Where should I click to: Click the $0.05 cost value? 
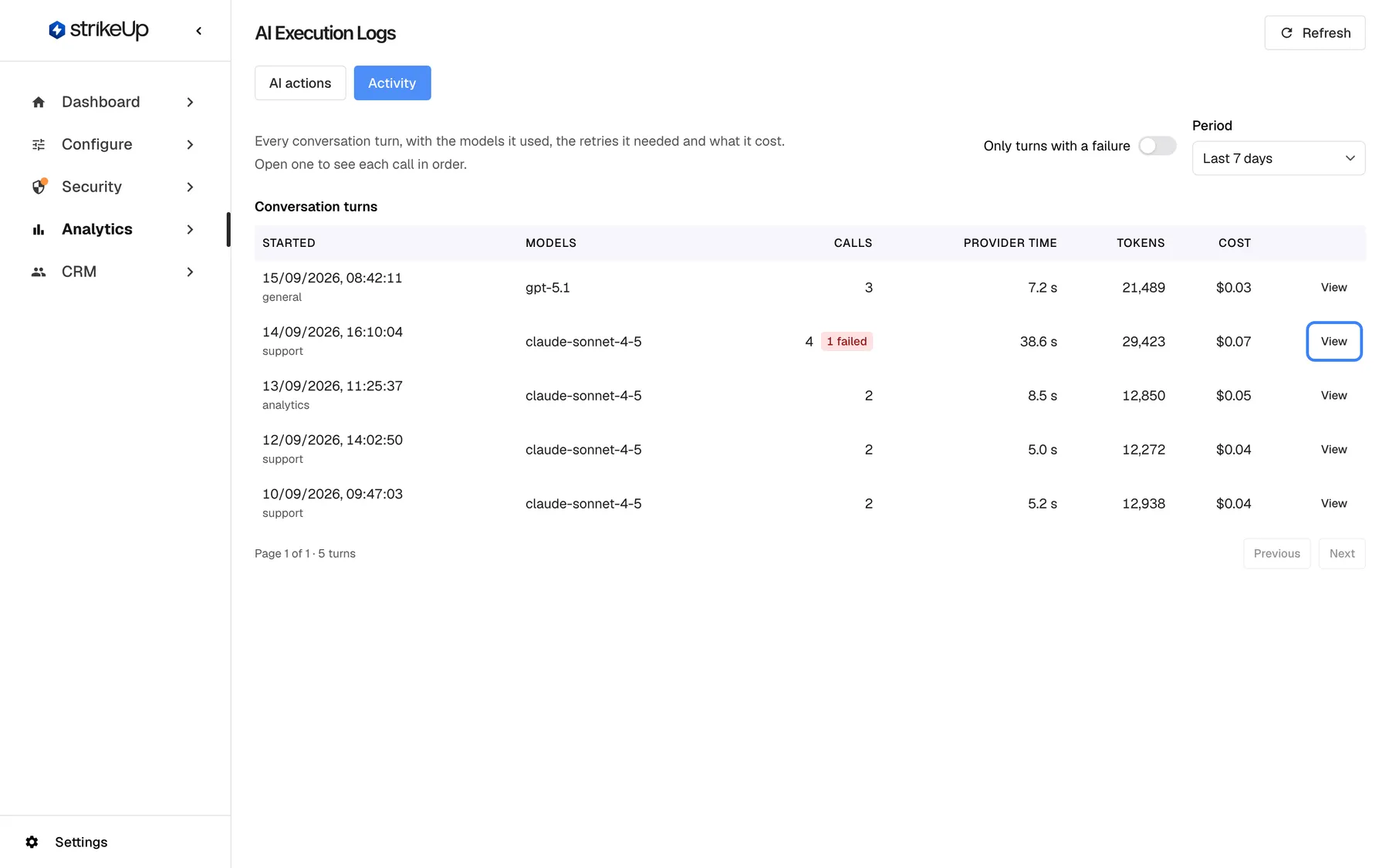(x=1233, y=395)
